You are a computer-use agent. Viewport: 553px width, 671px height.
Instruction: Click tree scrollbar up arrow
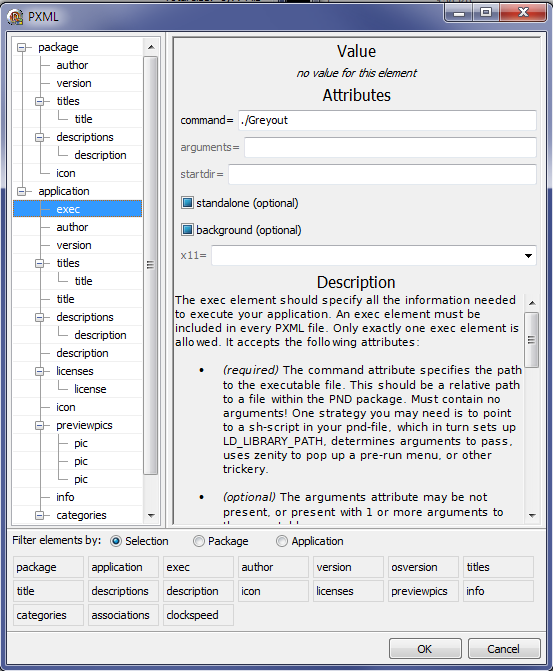tap(151, 47)
